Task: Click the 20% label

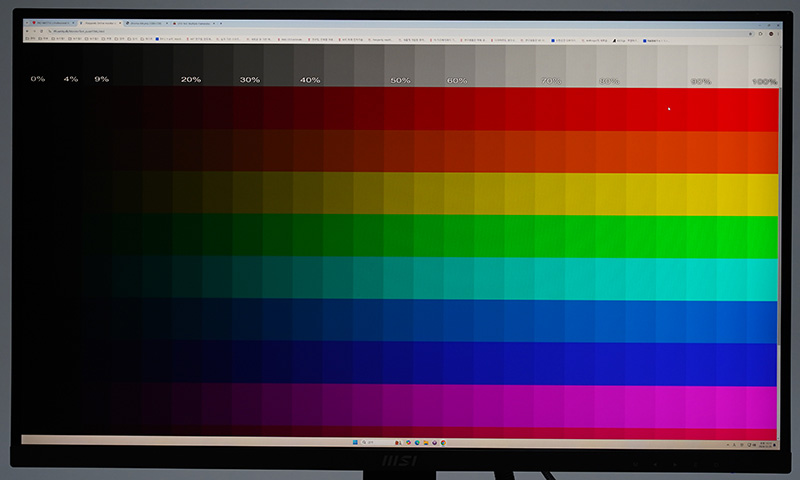Action: click(x=191, y=80)
